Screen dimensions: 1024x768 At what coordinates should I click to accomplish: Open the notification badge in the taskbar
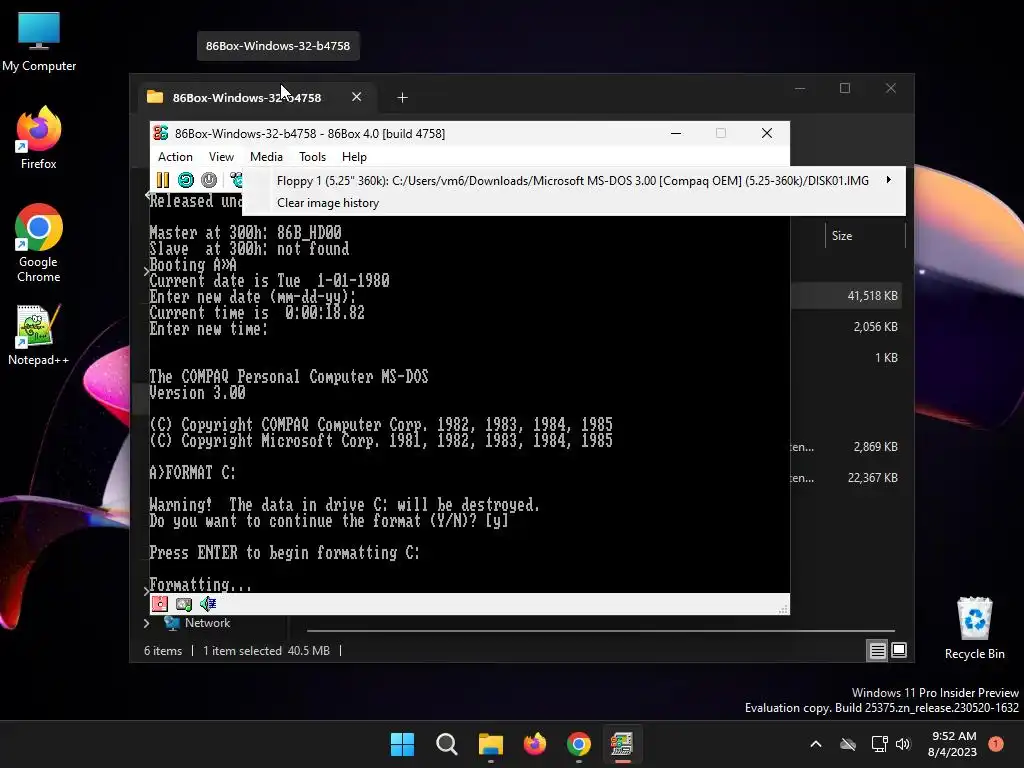996,743
